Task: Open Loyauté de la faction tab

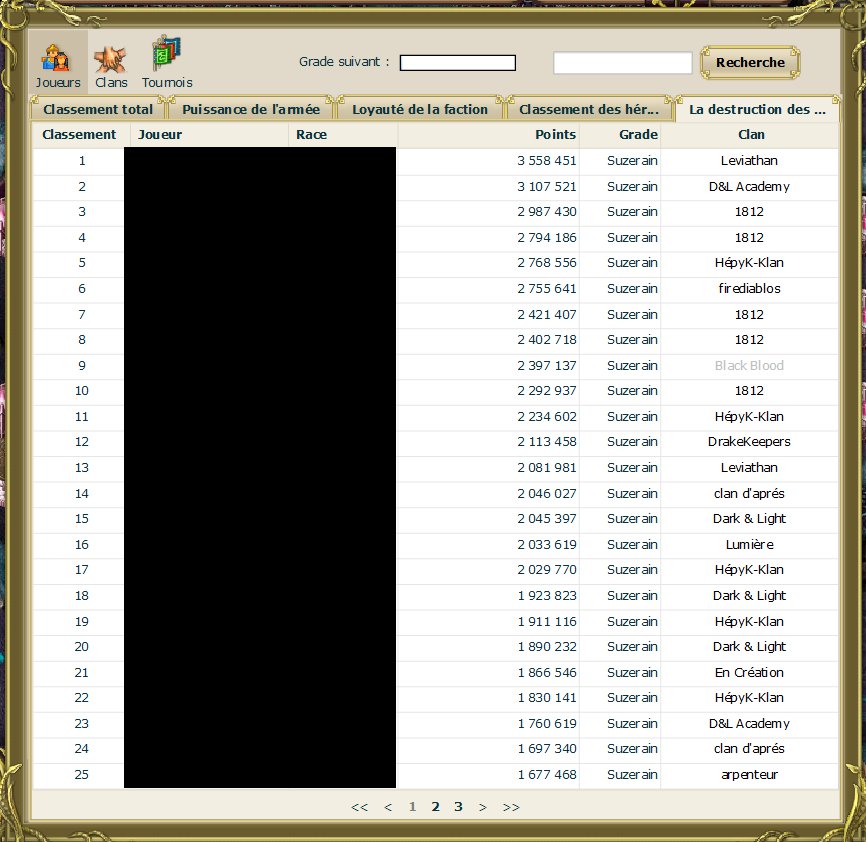Action: [x=419, y=109]
